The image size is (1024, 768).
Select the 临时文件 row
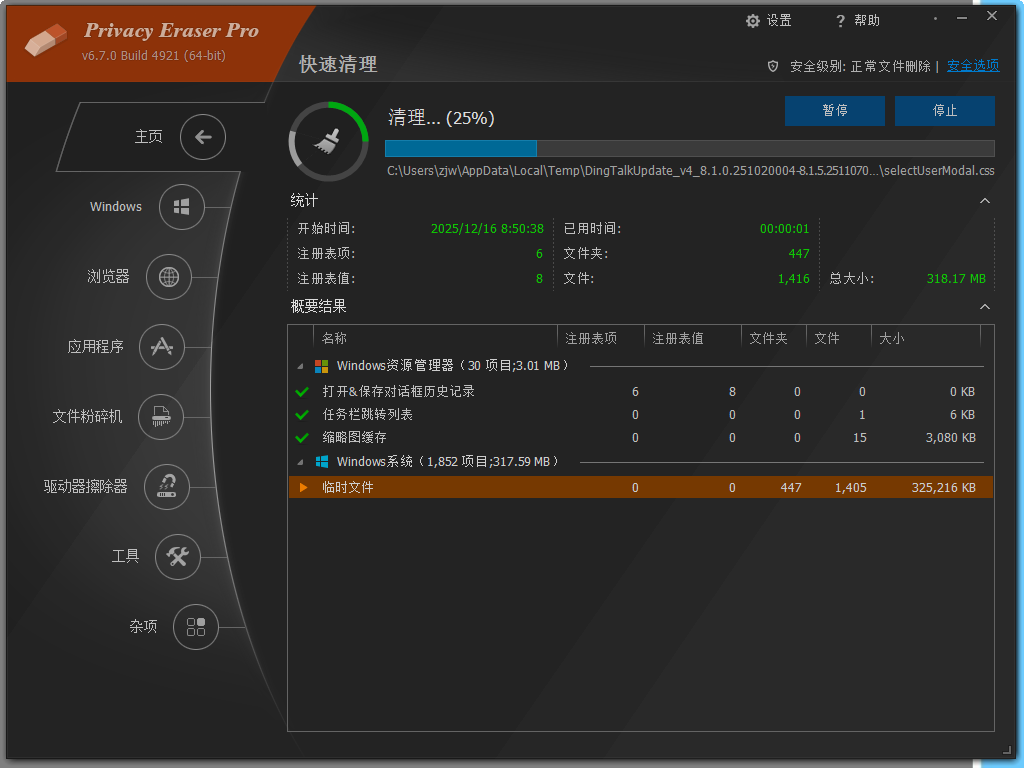641,487
